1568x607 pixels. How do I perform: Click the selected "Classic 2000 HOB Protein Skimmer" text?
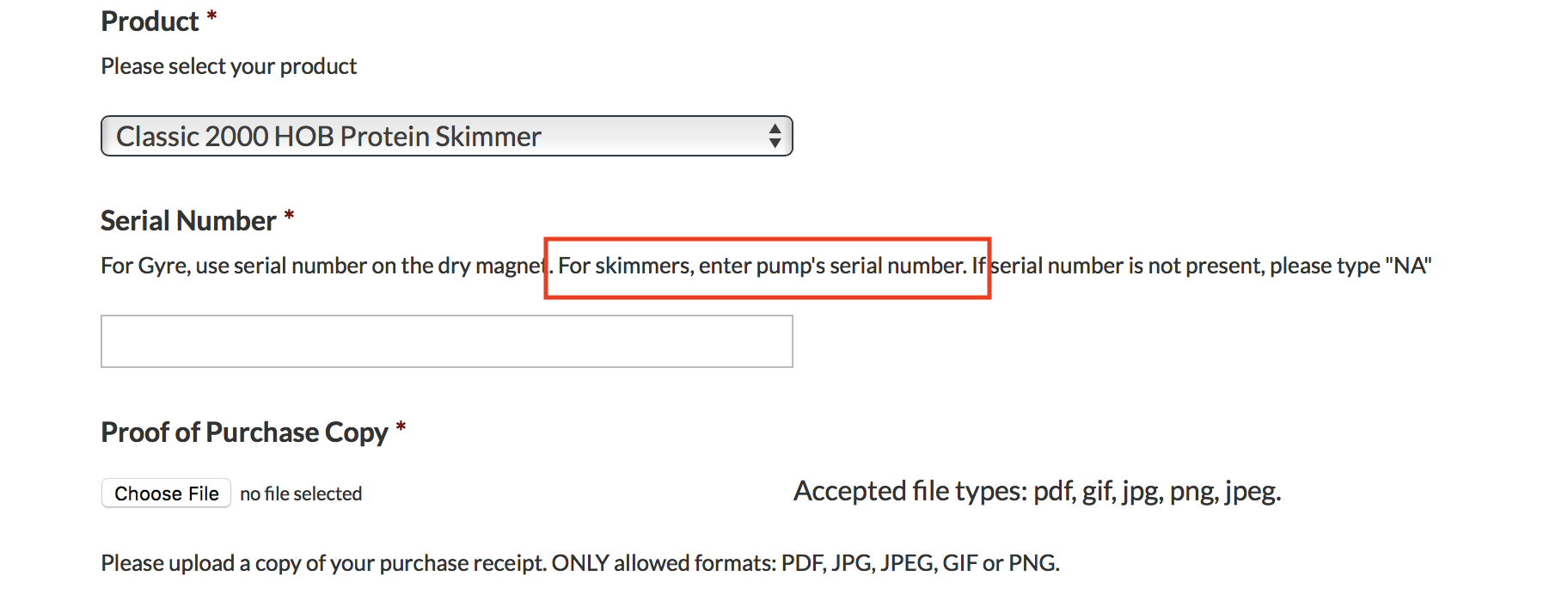point(328,137)
